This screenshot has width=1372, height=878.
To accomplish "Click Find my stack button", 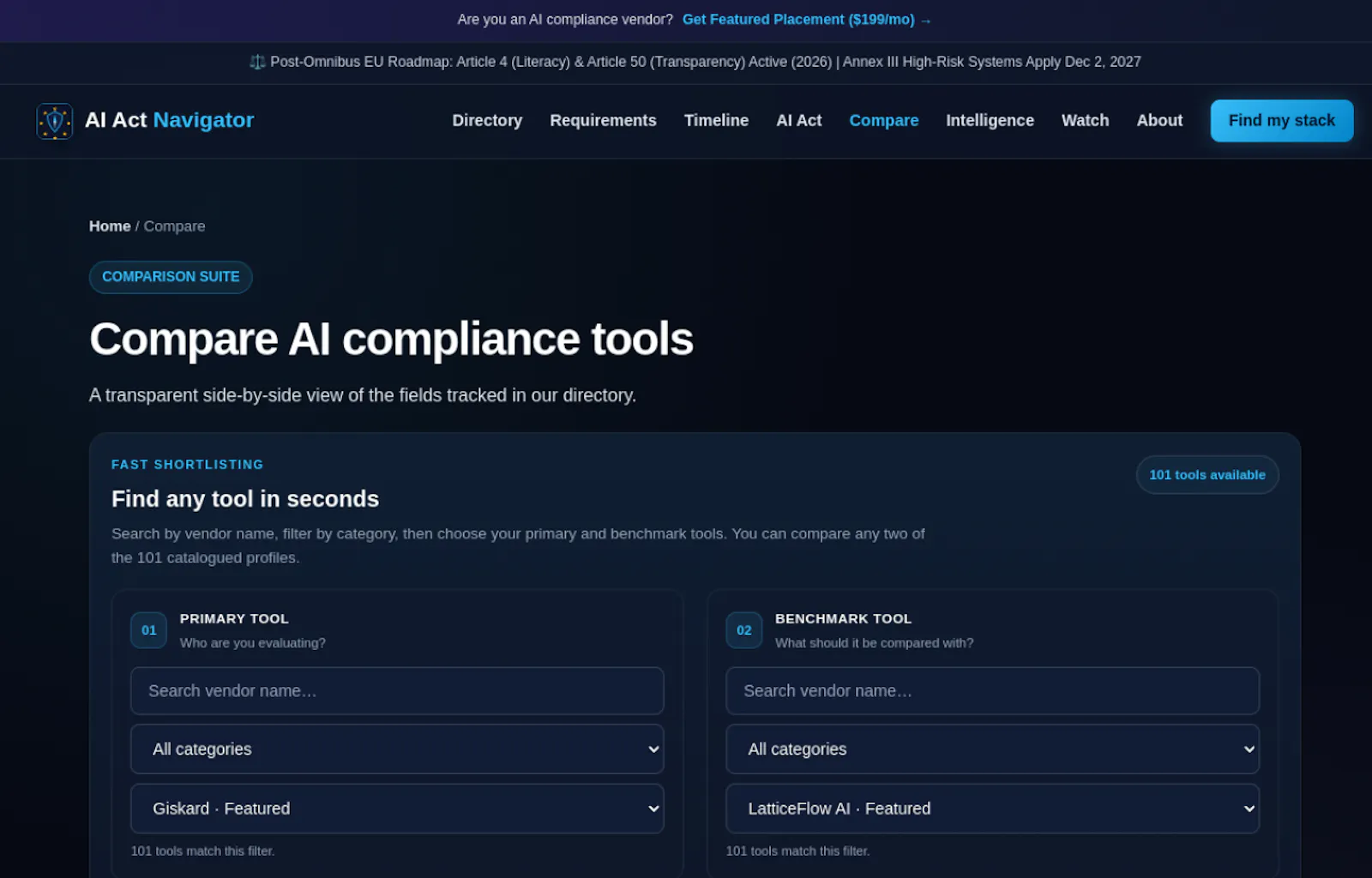I will (x=1281, y=121).
